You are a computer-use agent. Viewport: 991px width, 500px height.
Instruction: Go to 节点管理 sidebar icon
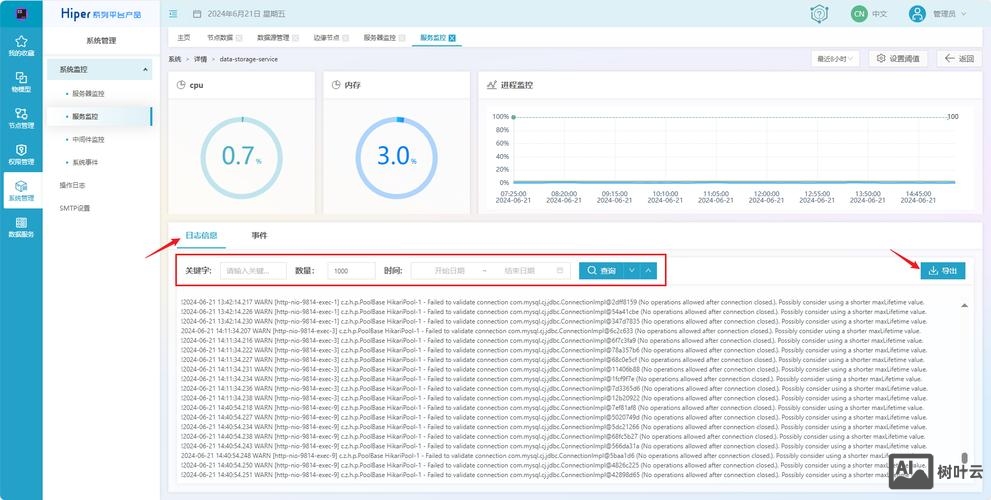pos(21,118)
